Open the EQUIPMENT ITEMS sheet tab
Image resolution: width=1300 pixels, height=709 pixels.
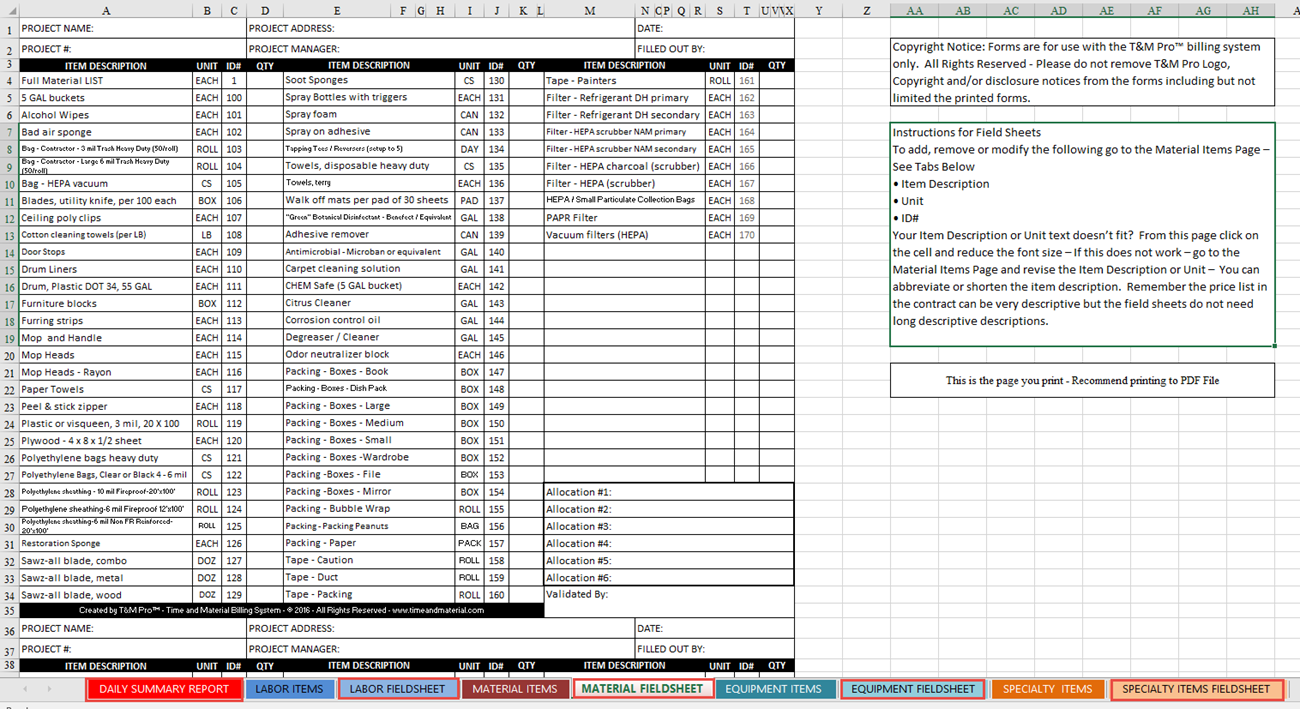tap(773, 689)
